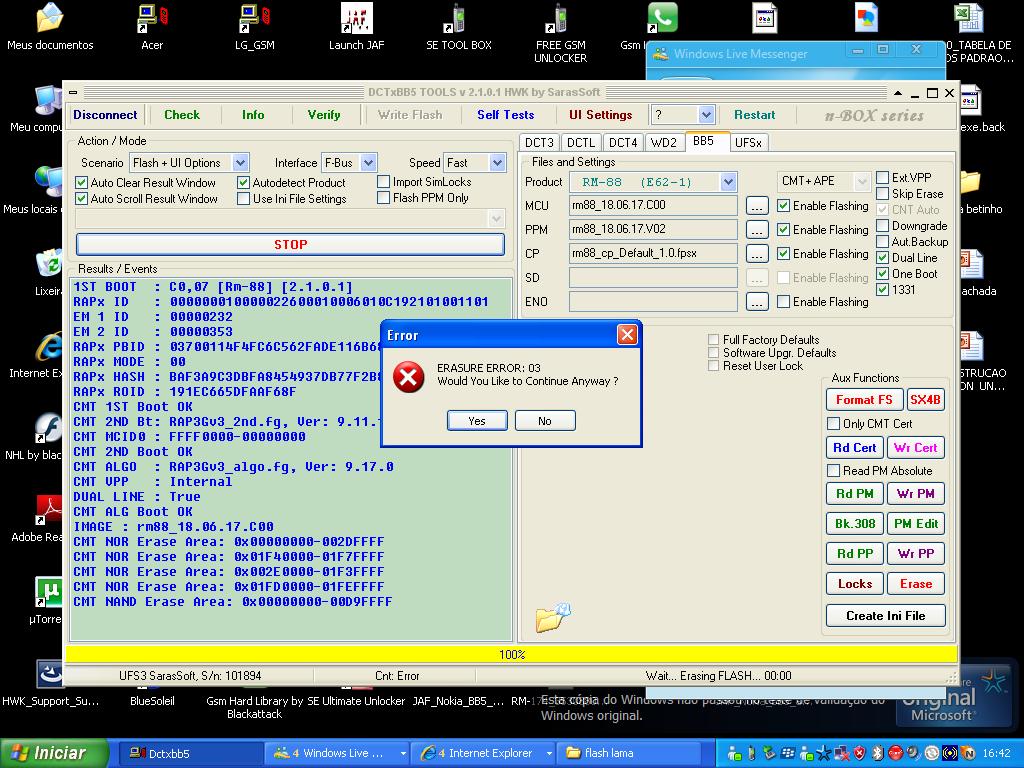Click Yes in the Error dialog
This screenshot has height=768, width=1024.
pyautogui.click(x=477, y=421)
